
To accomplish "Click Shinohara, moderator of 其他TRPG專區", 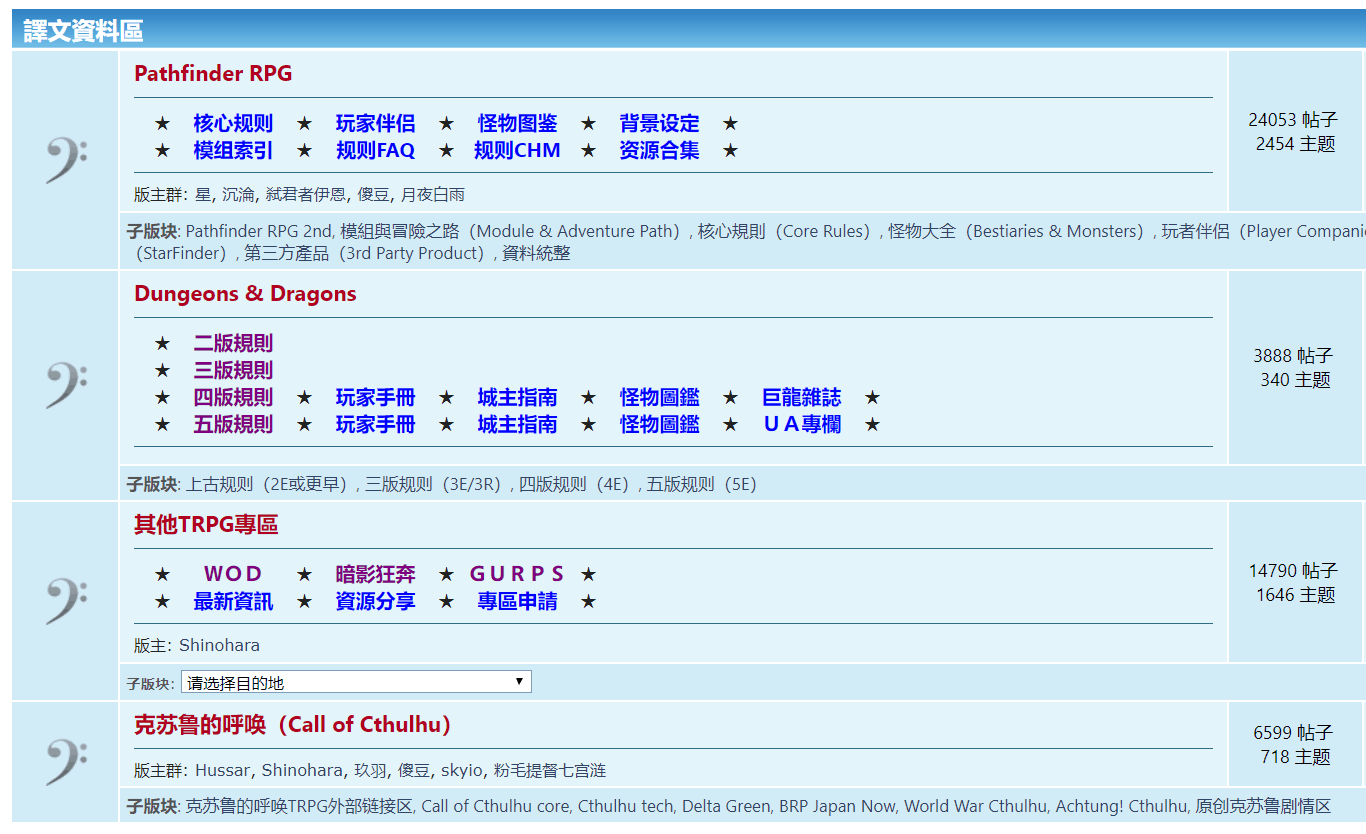I will tap(219, 646).
